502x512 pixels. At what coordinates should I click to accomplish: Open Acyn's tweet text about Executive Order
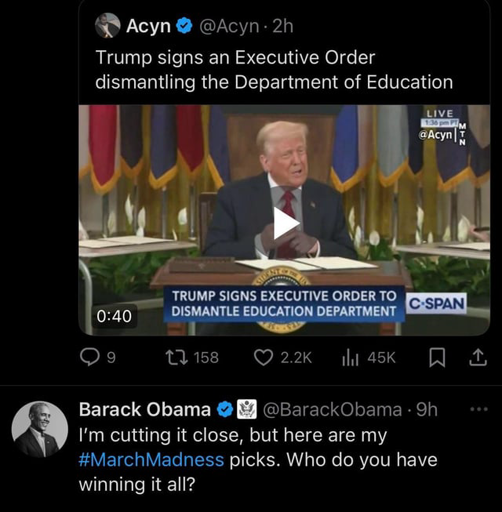coord(274,70)
